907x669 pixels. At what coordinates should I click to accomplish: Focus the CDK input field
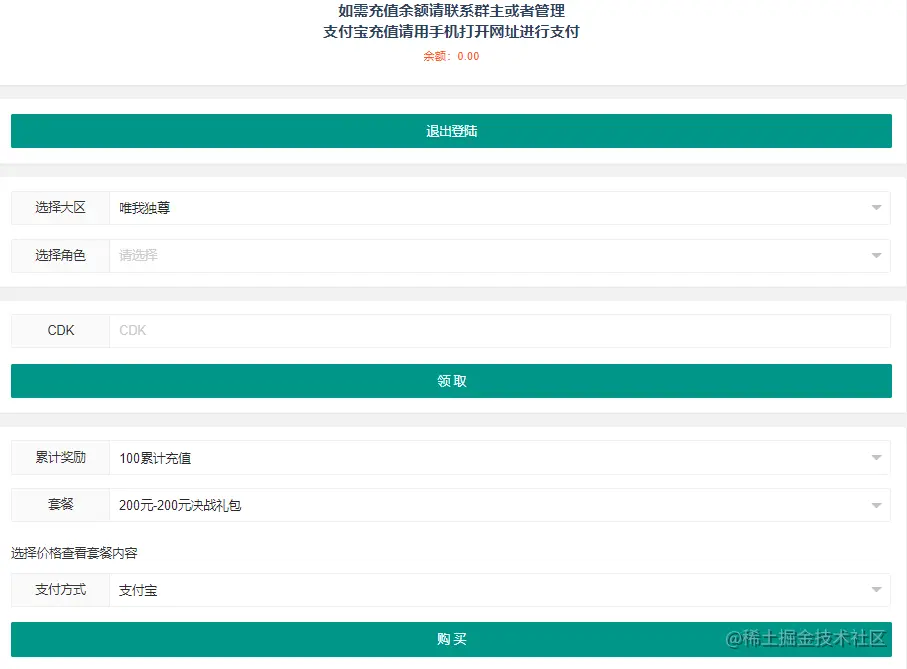[x=500, y=331]
